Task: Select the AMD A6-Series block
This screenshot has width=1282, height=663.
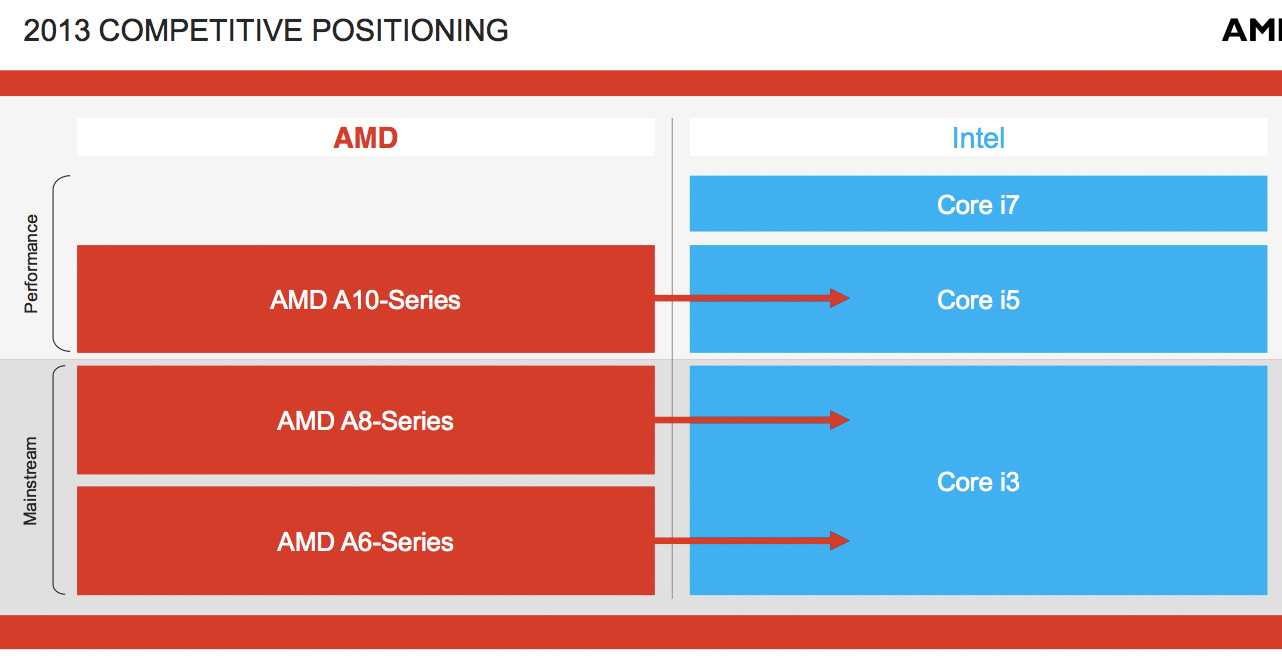Action: coord(366,542)
